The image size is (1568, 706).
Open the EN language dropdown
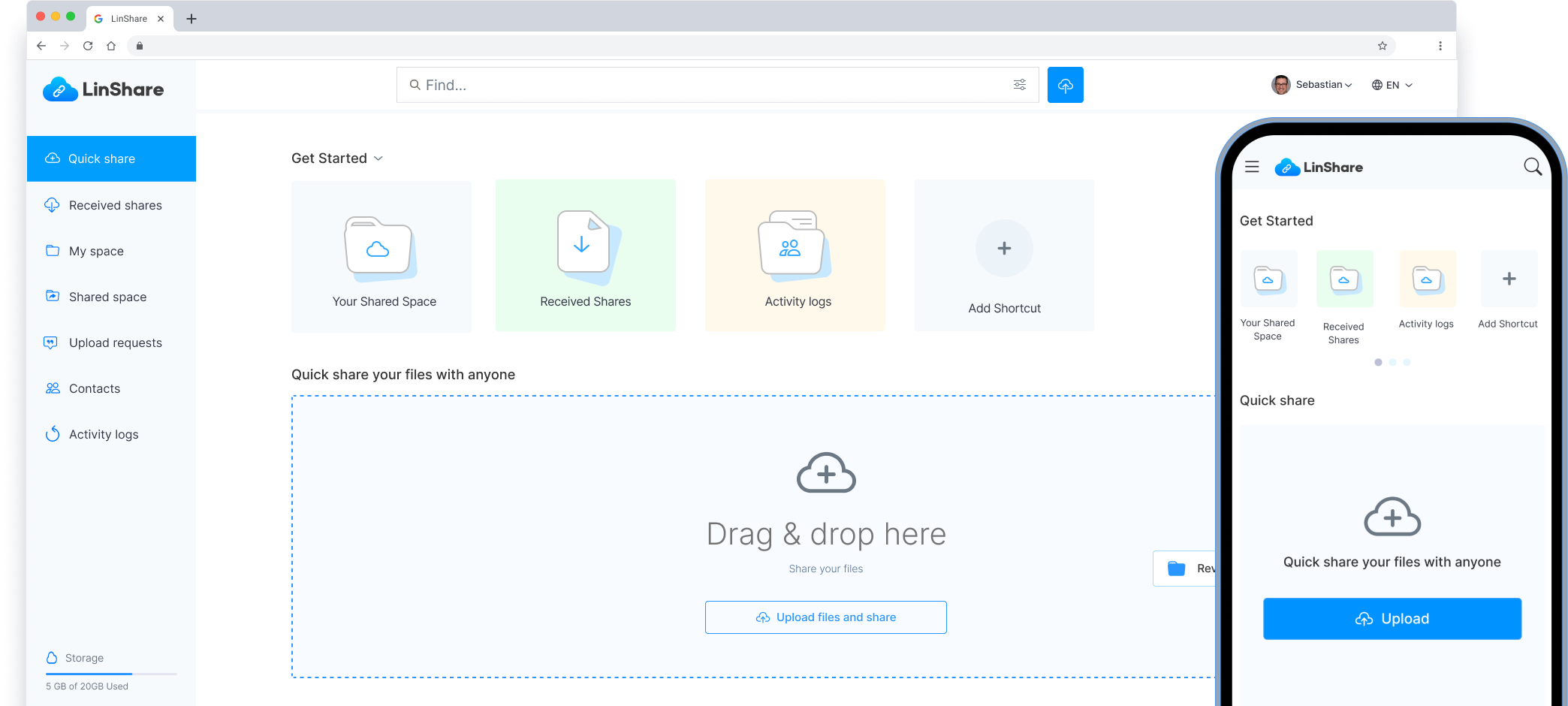pyautogui.click(x=1392, y=85)
